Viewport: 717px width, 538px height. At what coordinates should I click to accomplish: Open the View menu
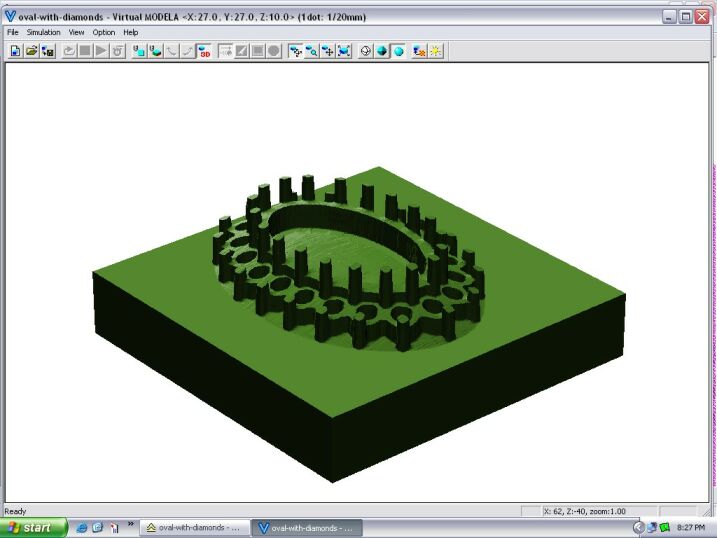76,32
